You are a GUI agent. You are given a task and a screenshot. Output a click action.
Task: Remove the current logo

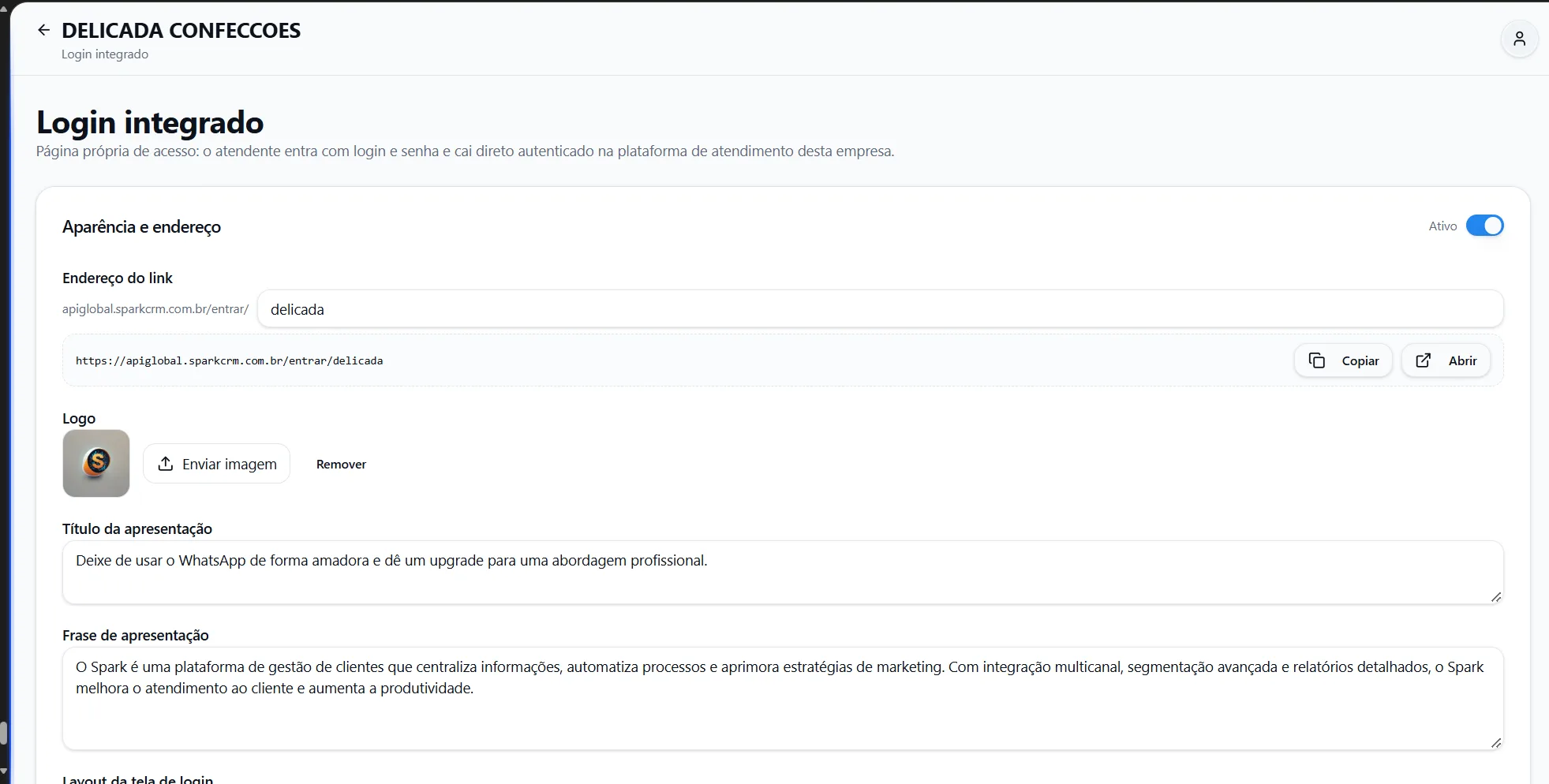pyautogui.click(x=341, y=465)
